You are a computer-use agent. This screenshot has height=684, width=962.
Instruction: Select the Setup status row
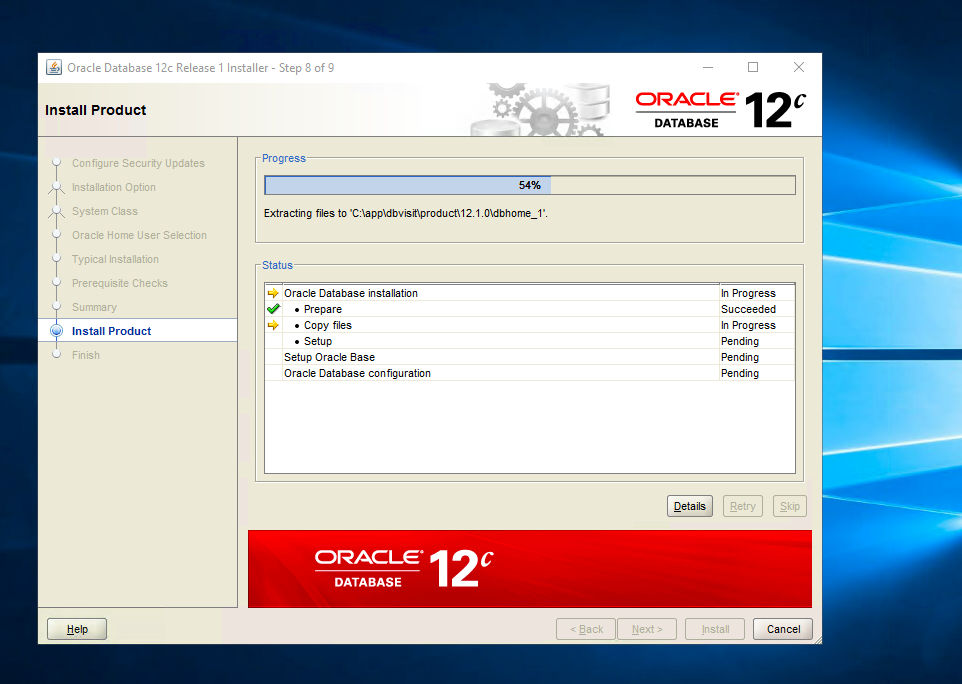pyautogui.click(x=530, y=341)
